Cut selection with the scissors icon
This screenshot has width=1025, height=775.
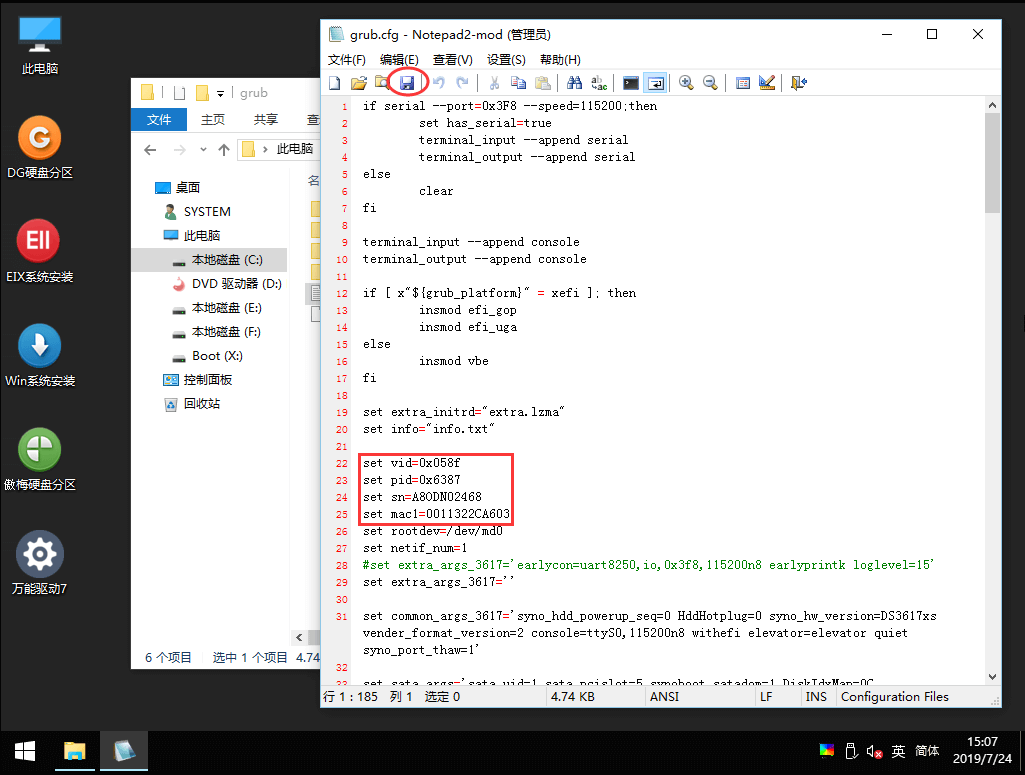tap(493, 83)
